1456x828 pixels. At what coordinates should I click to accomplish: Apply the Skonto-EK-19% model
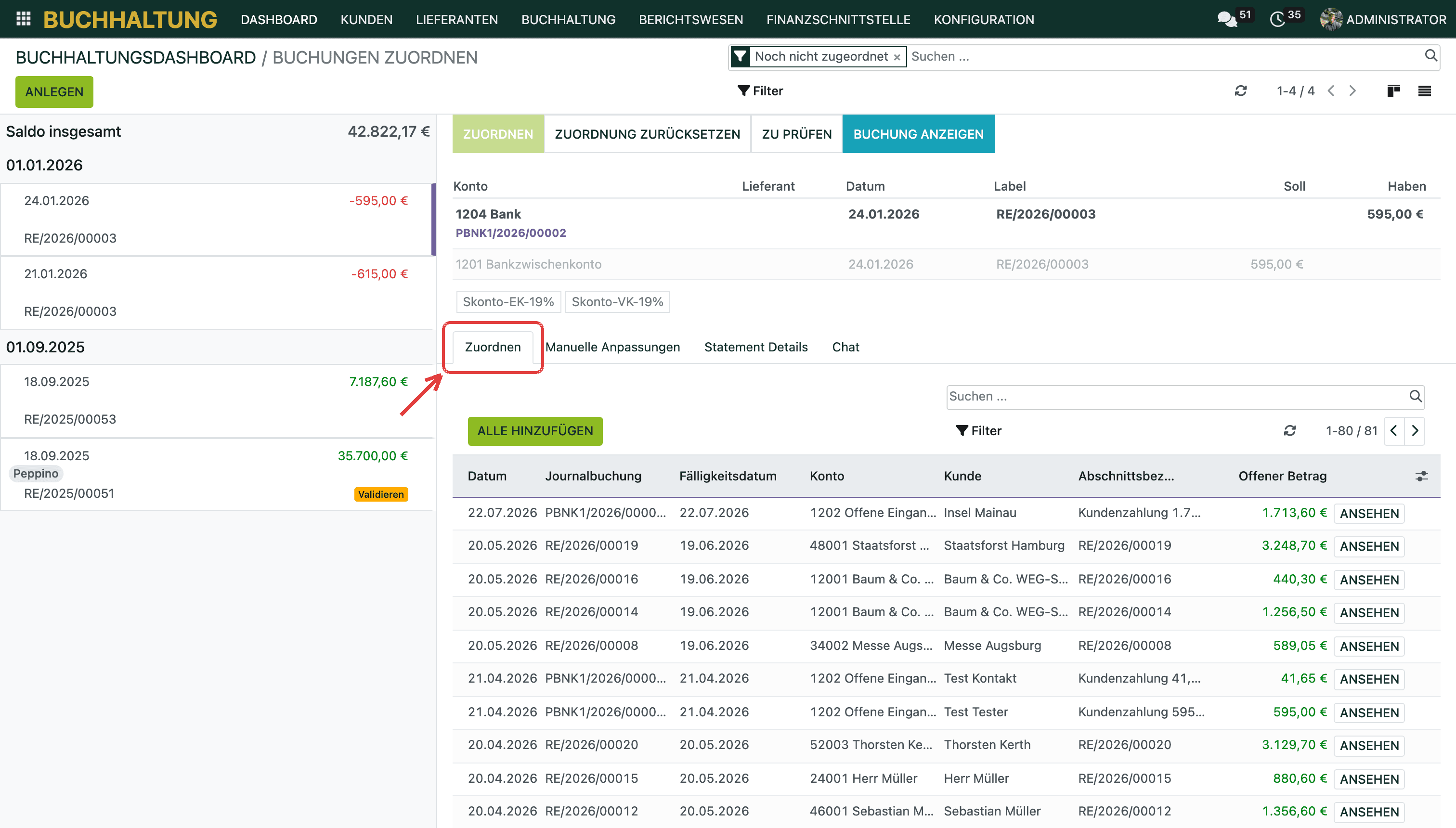pyautogui.click(x=508, y=302)
